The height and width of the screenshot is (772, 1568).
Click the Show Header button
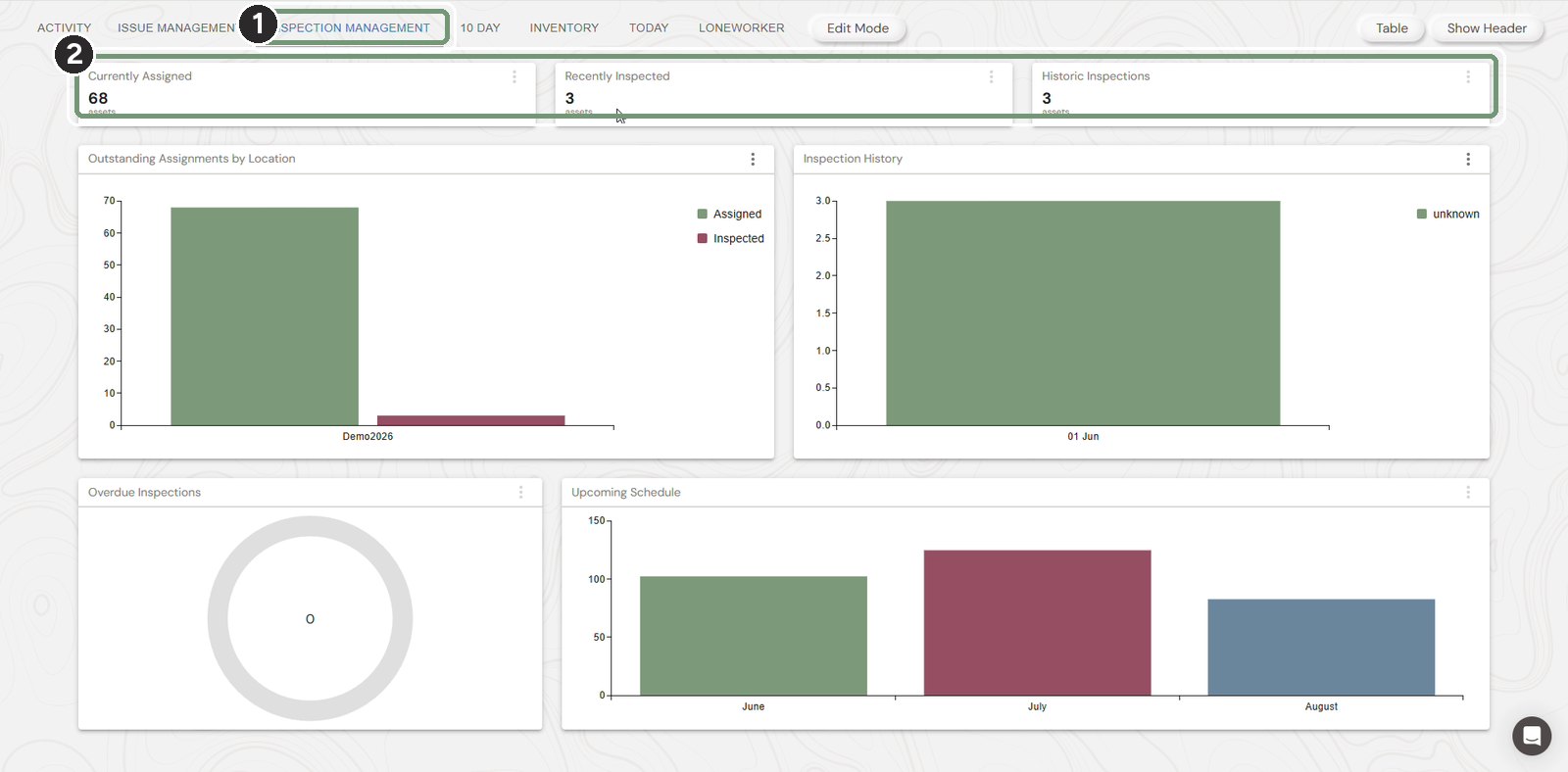pos(1487,28)
